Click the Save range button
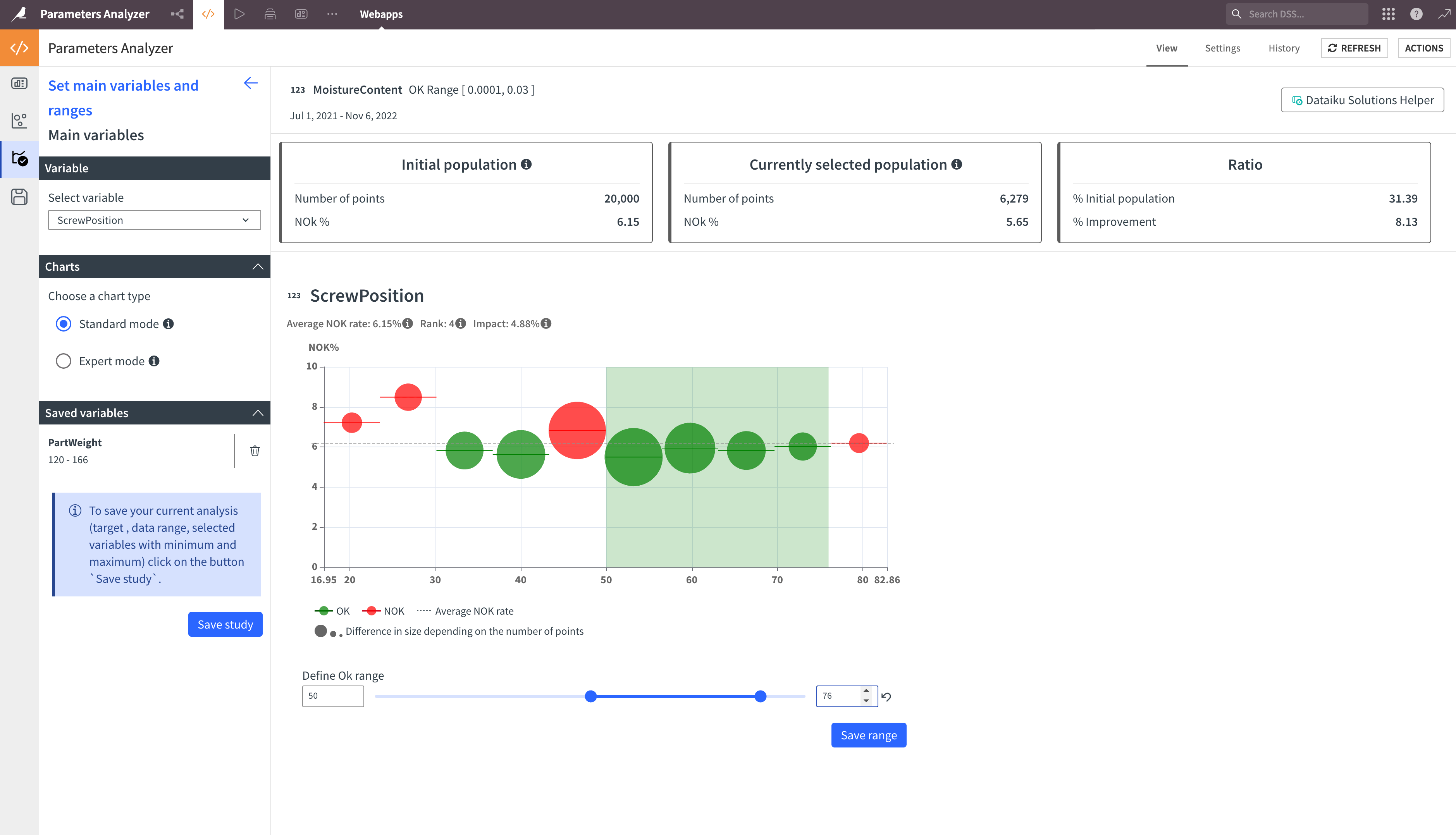 coord(868,735)
